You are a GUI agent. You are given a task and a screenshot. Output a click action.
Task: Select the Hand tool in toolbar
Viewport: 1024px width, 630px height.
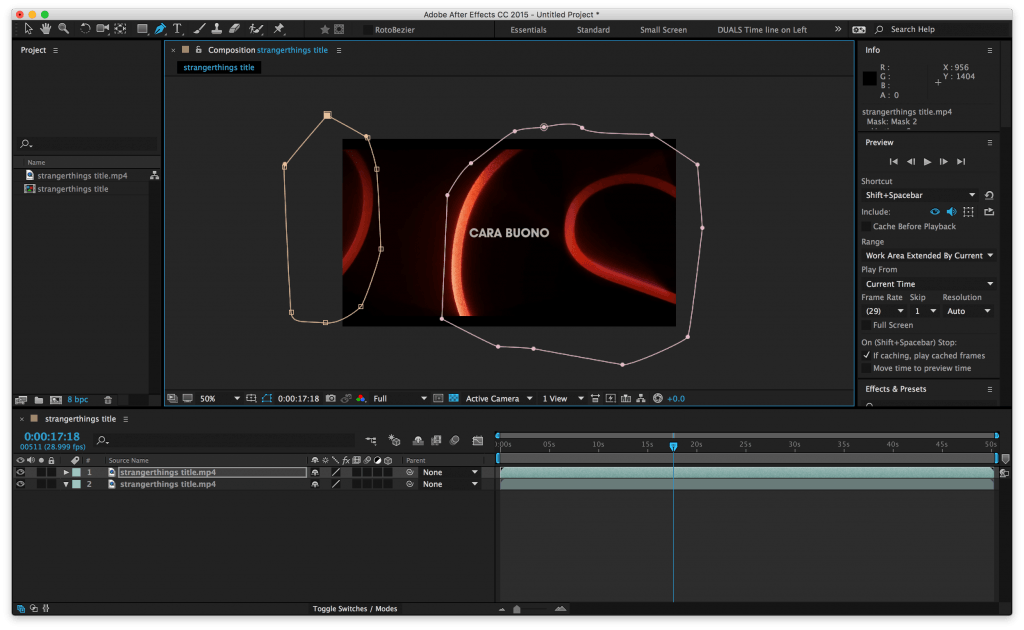[x=45, y=29]
